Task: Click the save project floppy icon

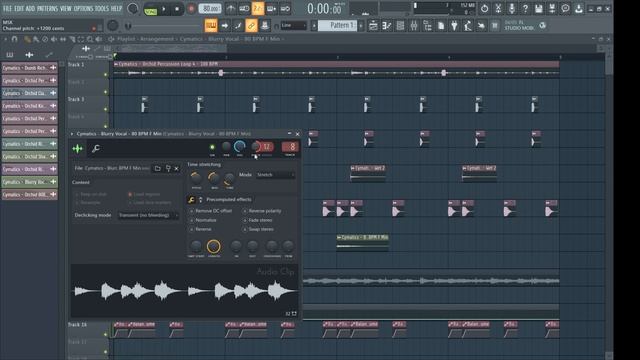Action: coord(539,9)
